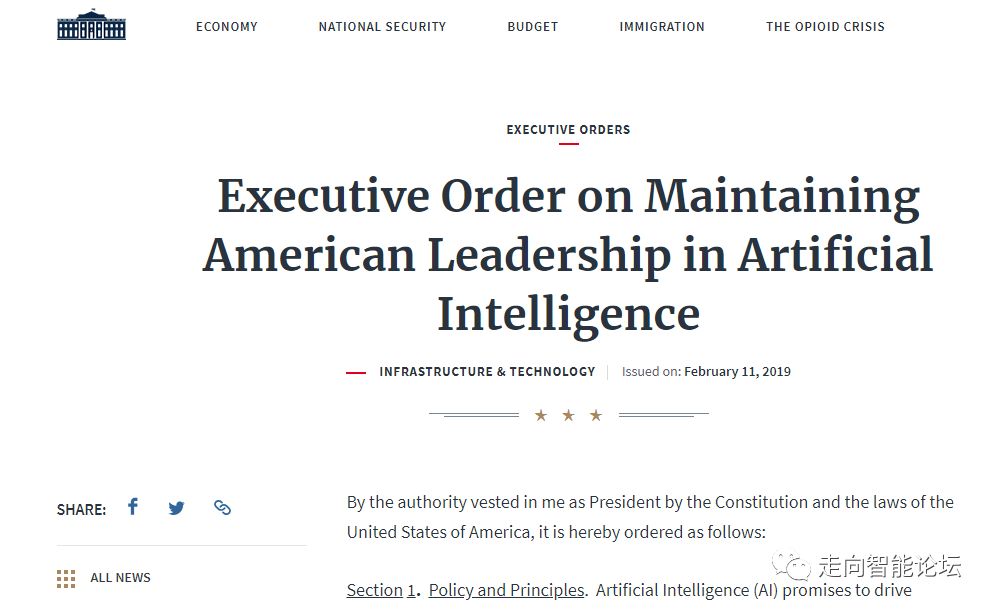
Task: Click the ALL NEWS grid icon
Action: tap(66, 578)
